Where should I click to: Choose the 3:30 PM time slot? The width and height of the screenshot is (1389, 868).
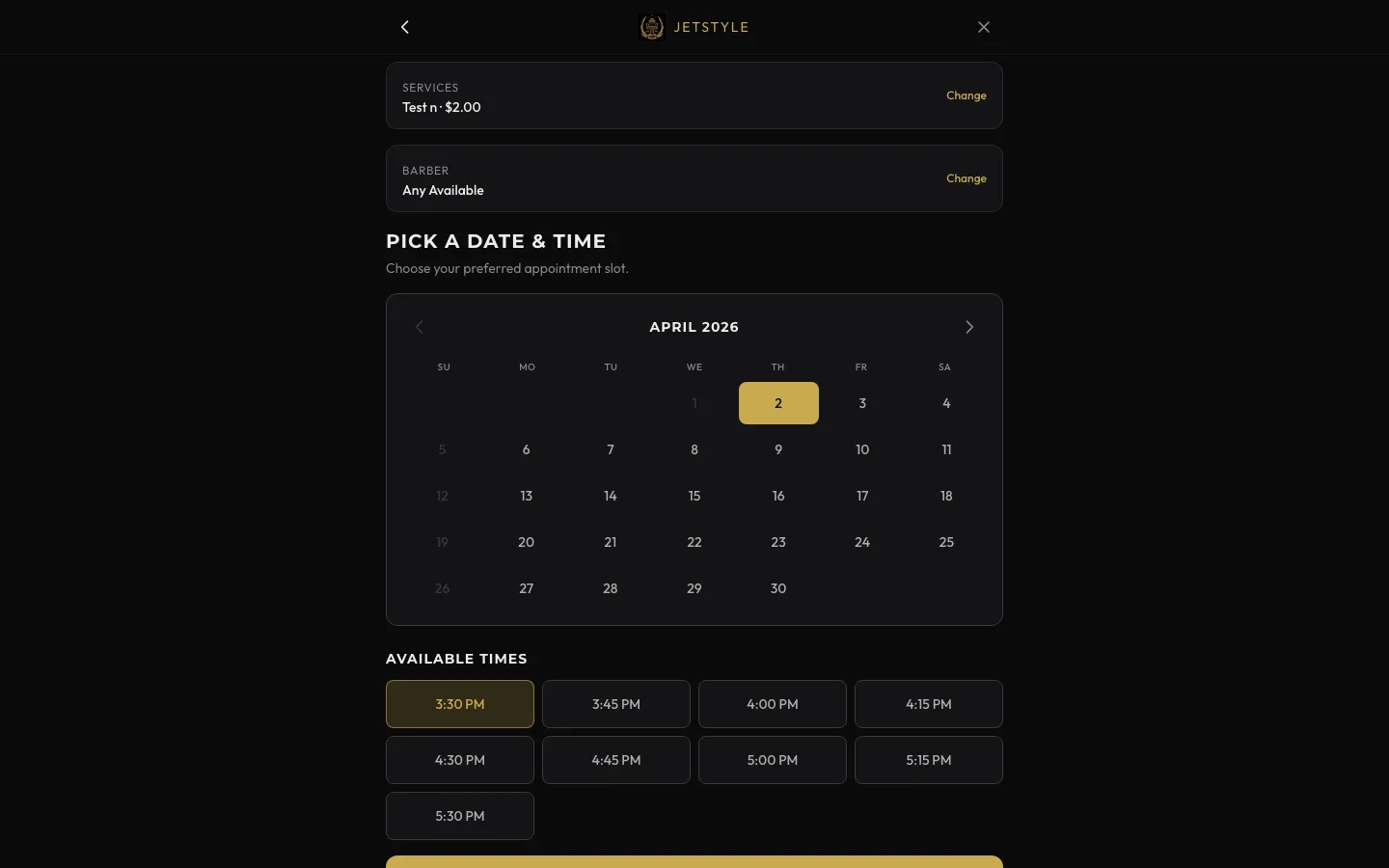(460, 704)
